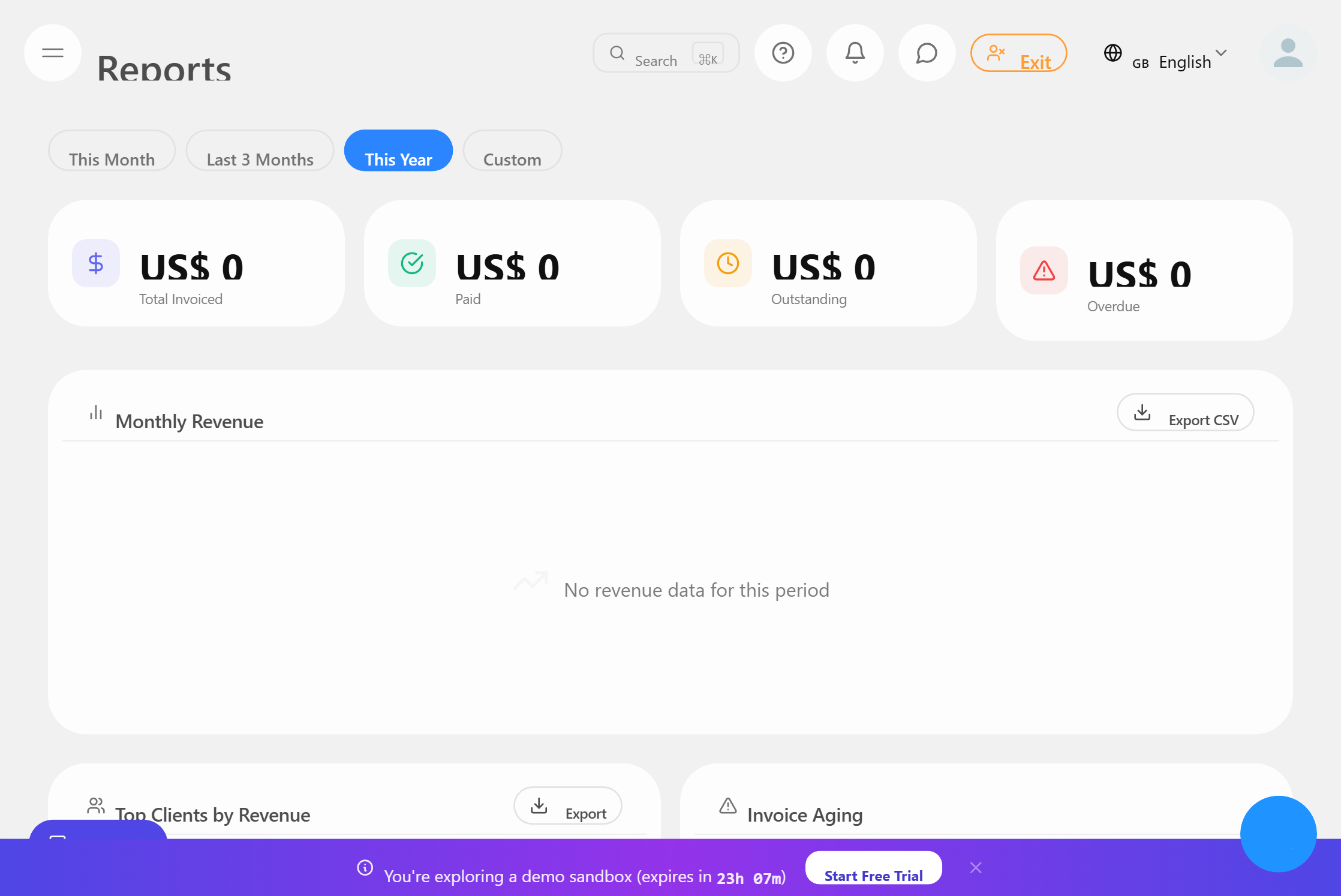Click the green checkmark icon on Paid card
This screenshot has height=896, width=1341.
(412, 263)
